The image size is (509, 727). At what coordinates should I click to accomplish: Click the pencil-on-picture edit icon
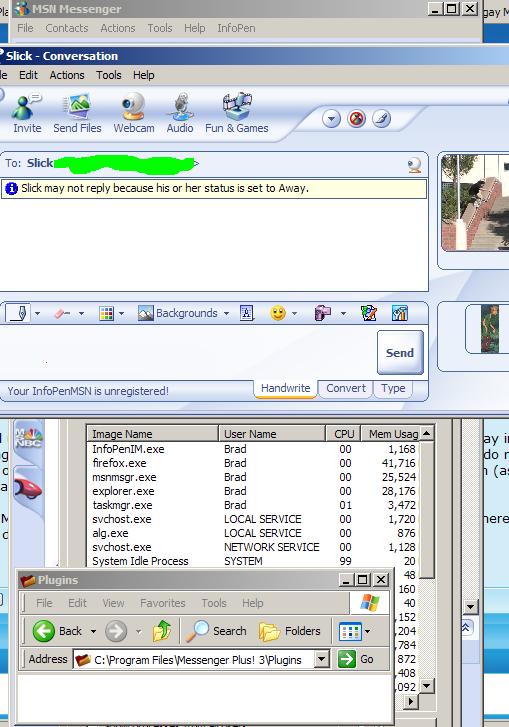click(x=369, y=313)
